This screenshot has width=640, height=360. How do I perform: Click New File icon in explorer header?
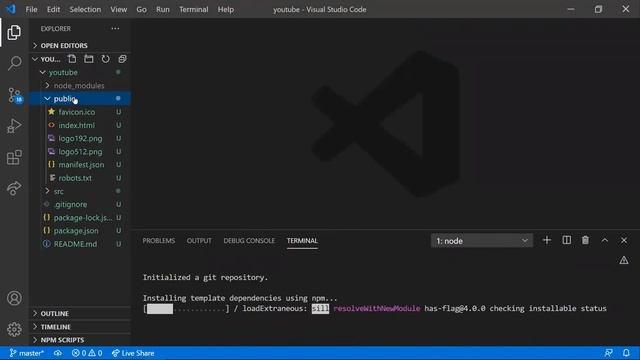click(x=72, y=59)
